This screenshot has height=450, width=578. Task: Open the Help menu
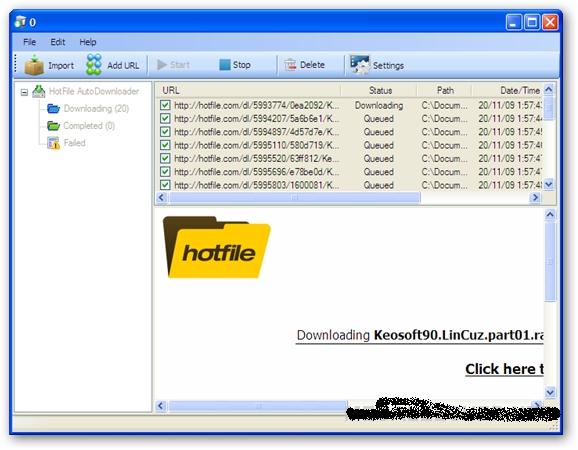(x=88, y=42)
